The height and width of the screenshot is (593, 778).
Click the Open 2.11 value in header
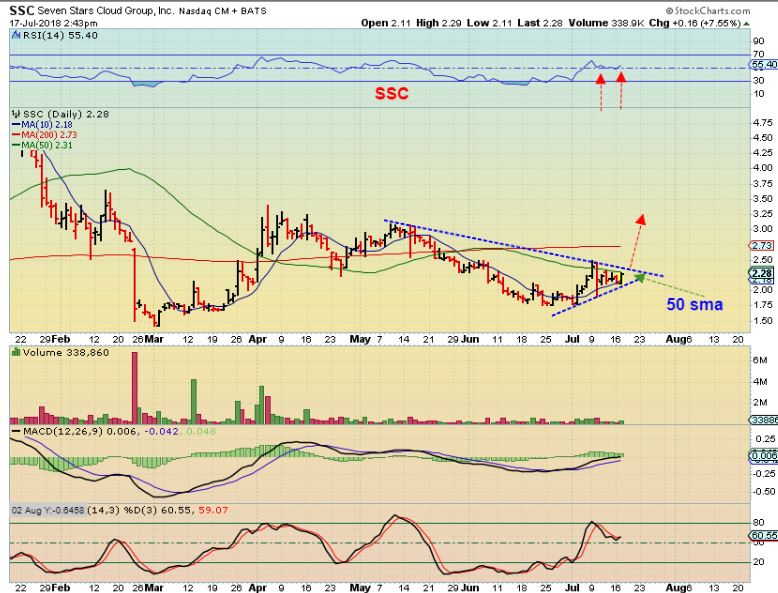[x=386, y=23]
